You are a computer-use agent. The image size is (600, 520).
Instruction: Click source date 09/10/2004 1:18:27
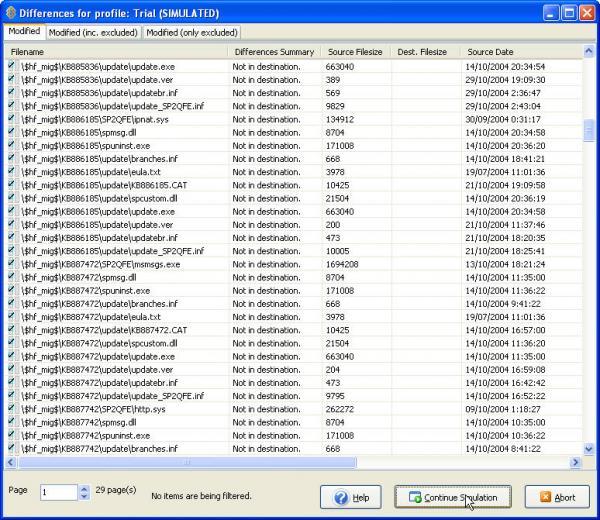pyautogui.click(x=503, y=409)
